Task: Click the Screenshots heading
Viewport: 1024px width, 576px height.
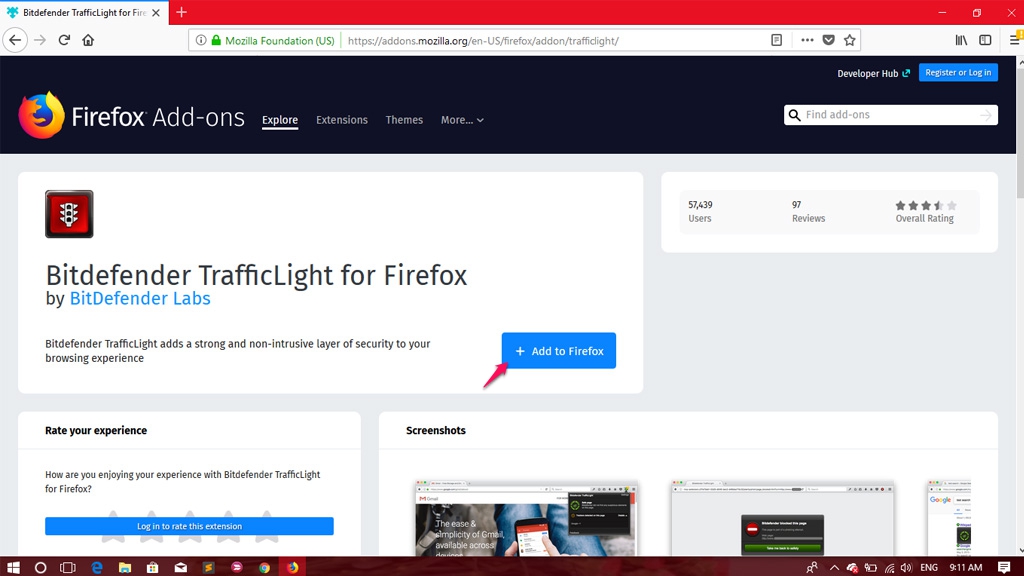Action: 436,430
